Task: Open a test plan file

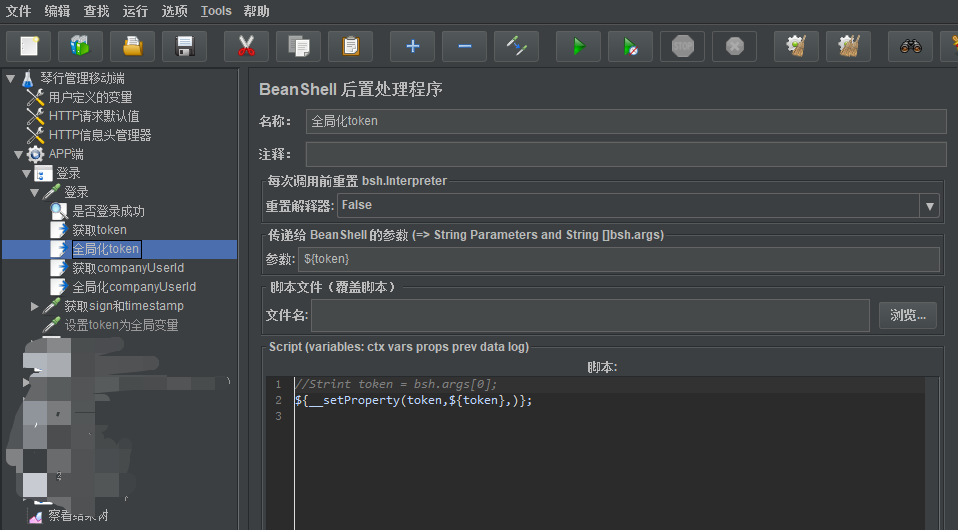Action: pos(132,46)
